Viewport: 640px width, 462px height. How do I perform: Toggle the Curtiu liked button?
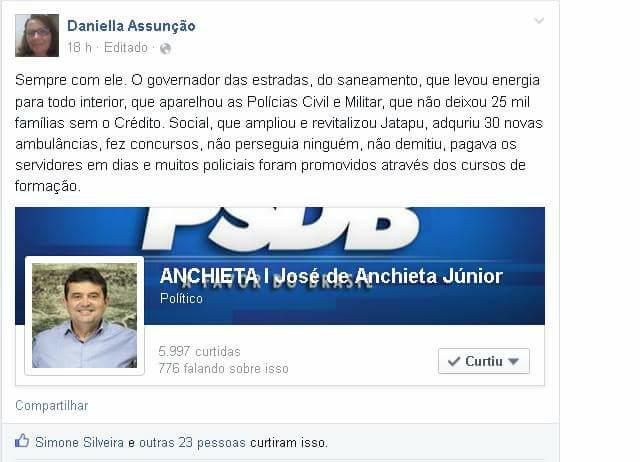pyautogui.click(x=484, y=361)
